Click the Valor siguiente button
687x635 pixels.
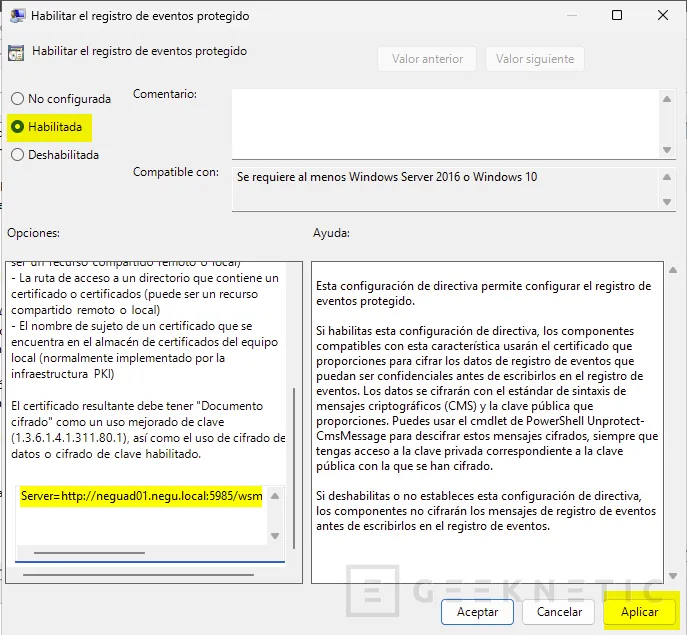(x=535, y=59)
